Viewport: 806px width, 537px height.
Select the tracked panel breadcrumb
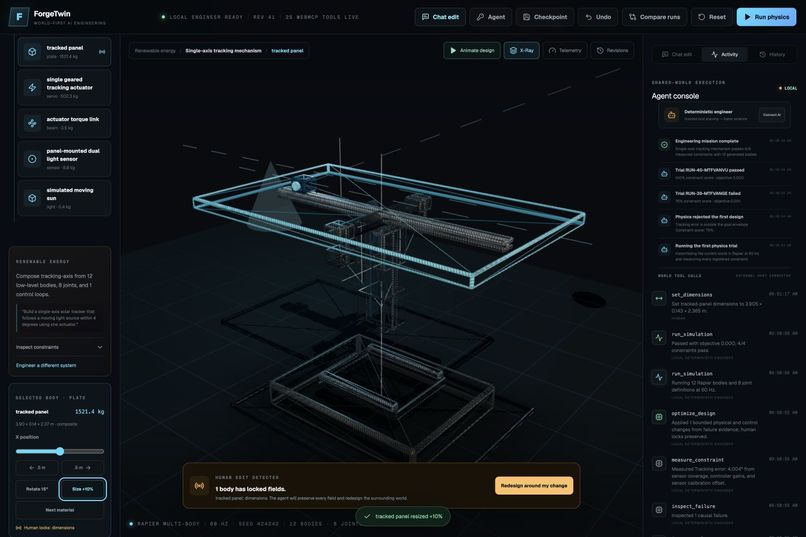click(287, 51)
